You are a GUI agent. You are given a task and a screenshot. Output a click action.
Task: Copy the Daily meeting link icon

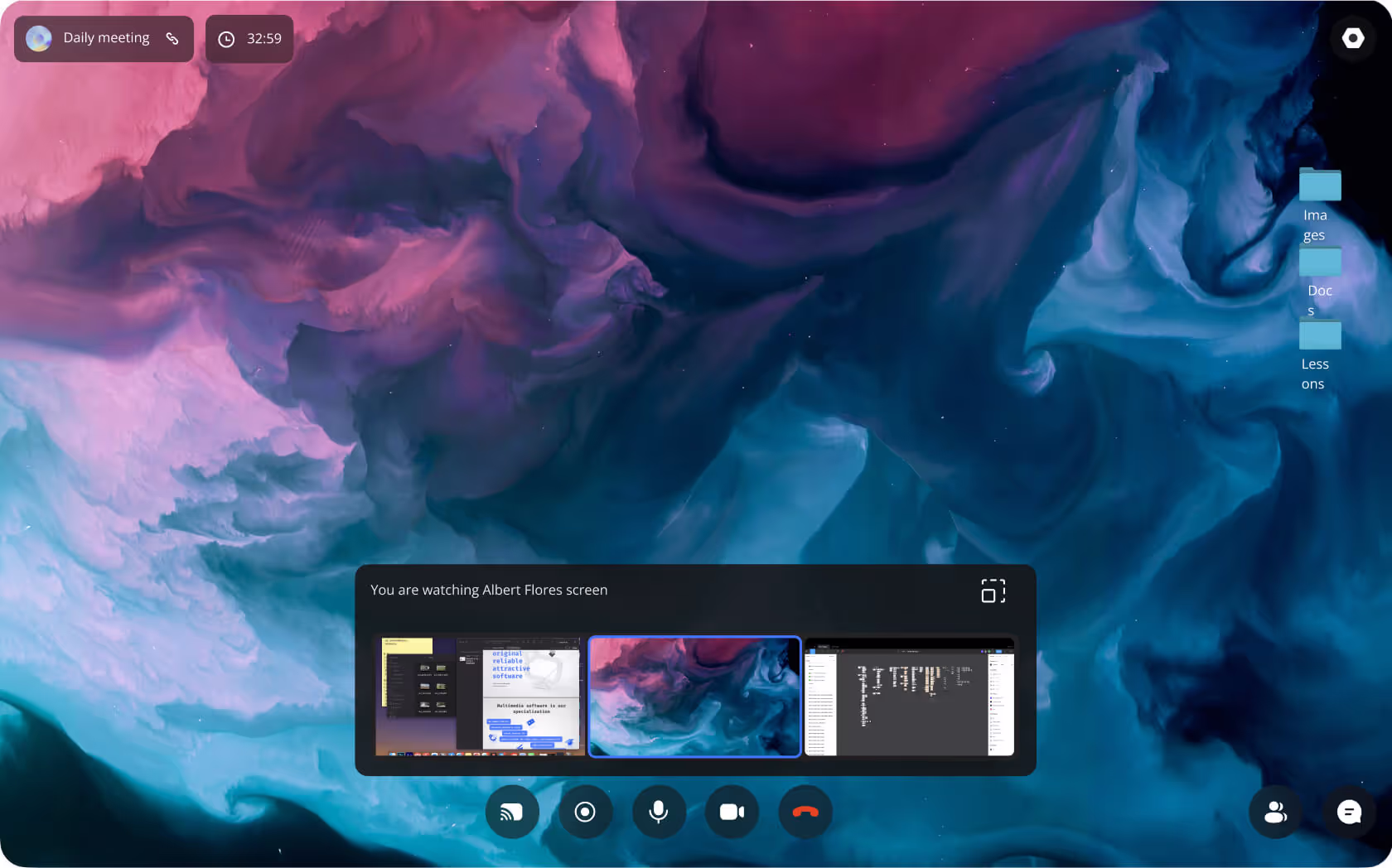tap(172, 38)
